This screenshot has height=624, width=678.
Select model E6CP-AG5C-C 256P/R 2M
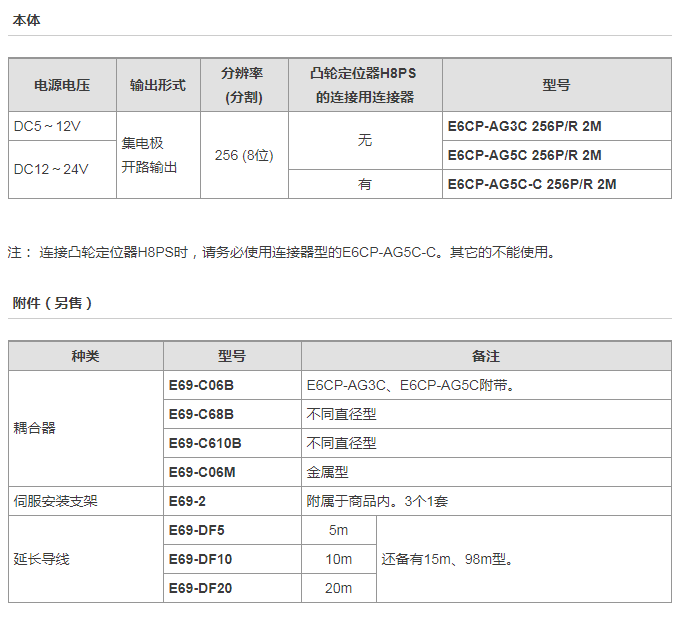532,184
